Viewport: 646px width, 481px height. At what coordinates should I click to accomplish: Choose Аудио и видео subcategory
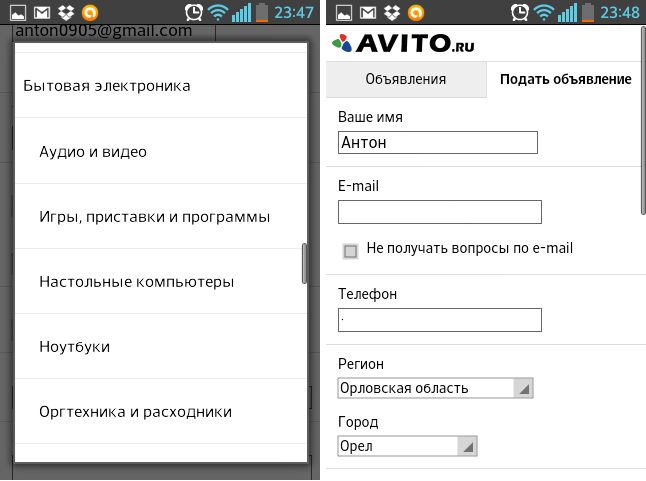pos(161,151)
